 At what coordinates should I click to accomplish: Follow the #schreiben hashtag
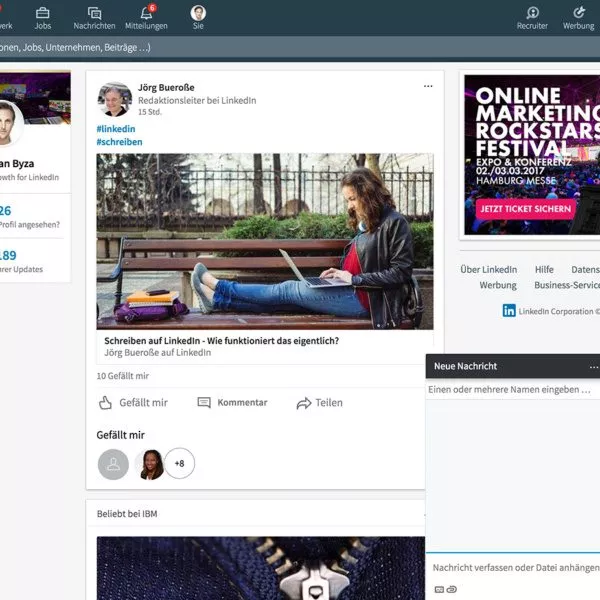point(119,142)
